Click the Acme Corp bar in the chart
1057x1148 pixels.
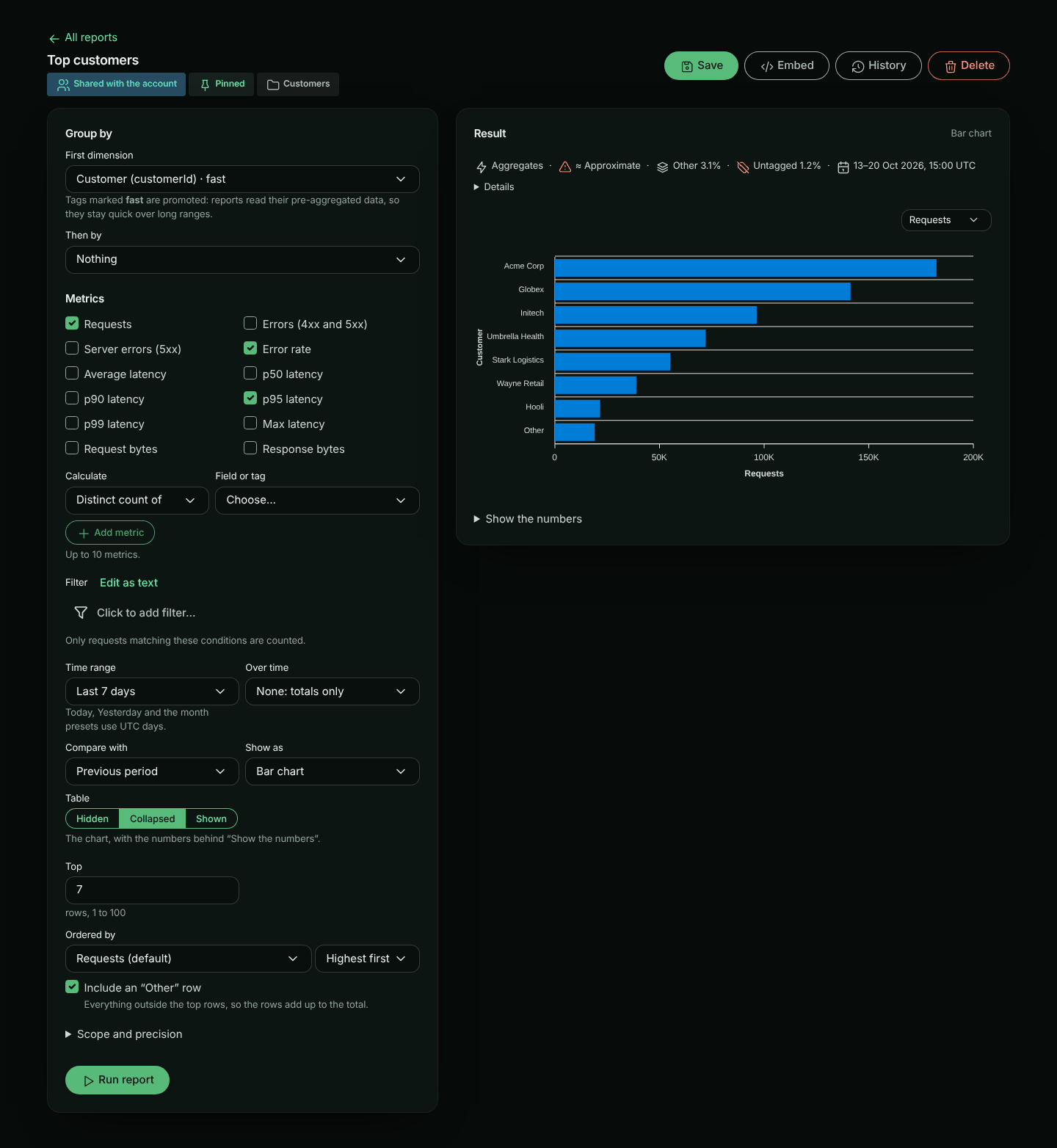pyautogui.click(x=745, y=268)
